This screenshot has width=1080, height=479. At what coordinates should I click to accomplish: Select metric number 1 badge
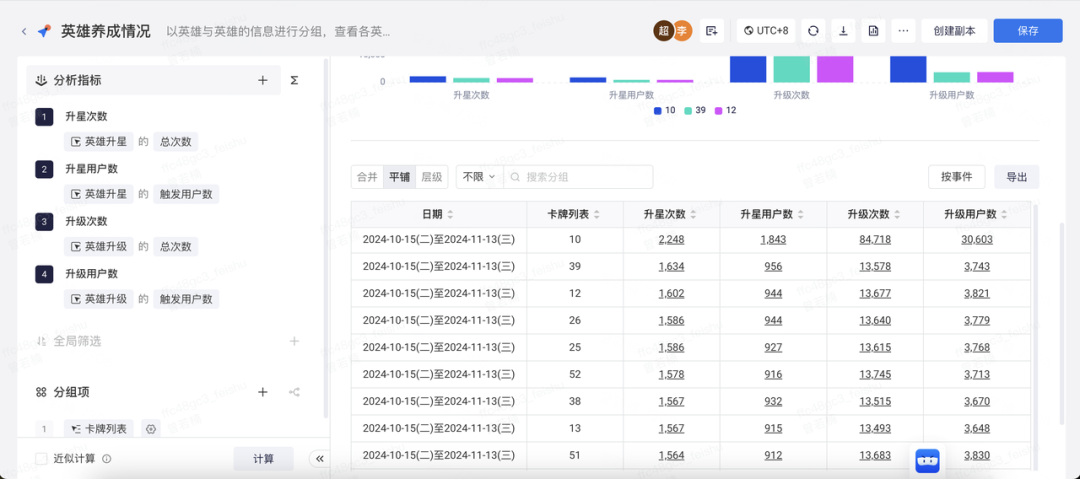pyautogui.click(x=44, y=116)
